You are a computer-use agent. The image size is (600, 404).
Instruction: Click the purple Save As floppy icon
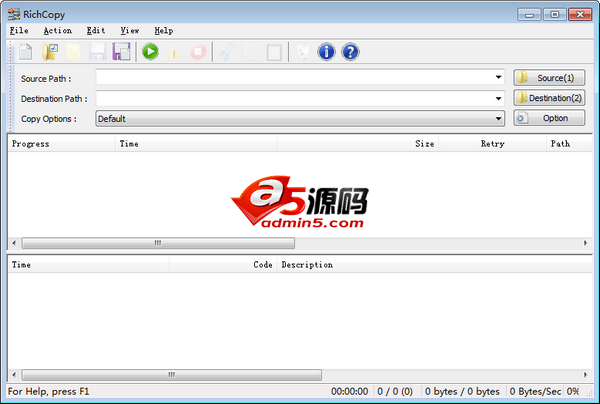(121, 52)
